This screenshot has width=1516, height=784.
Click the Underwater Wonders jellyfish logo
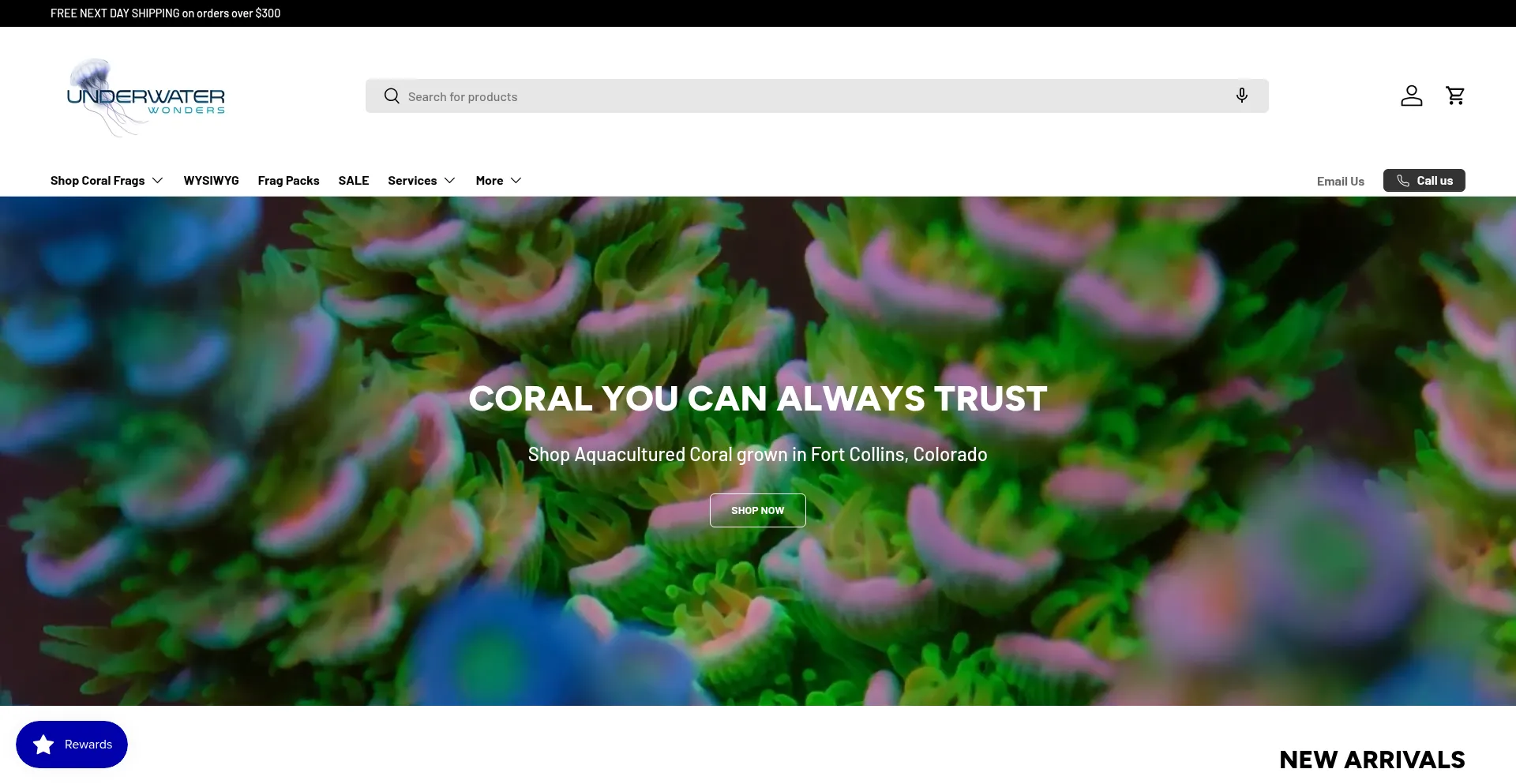pyautogui.click(x=146, y=98)
